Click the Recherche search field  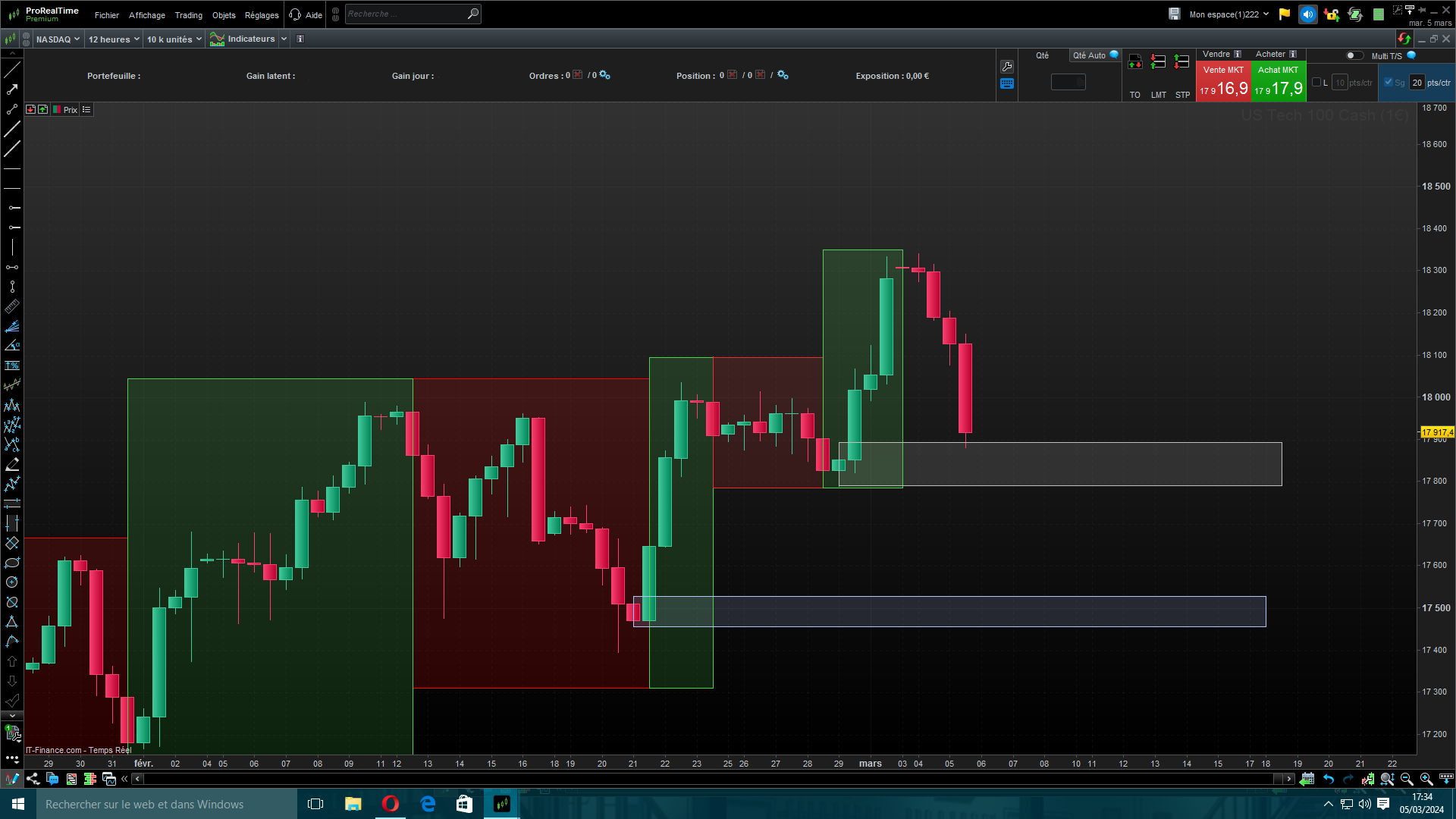406,14
